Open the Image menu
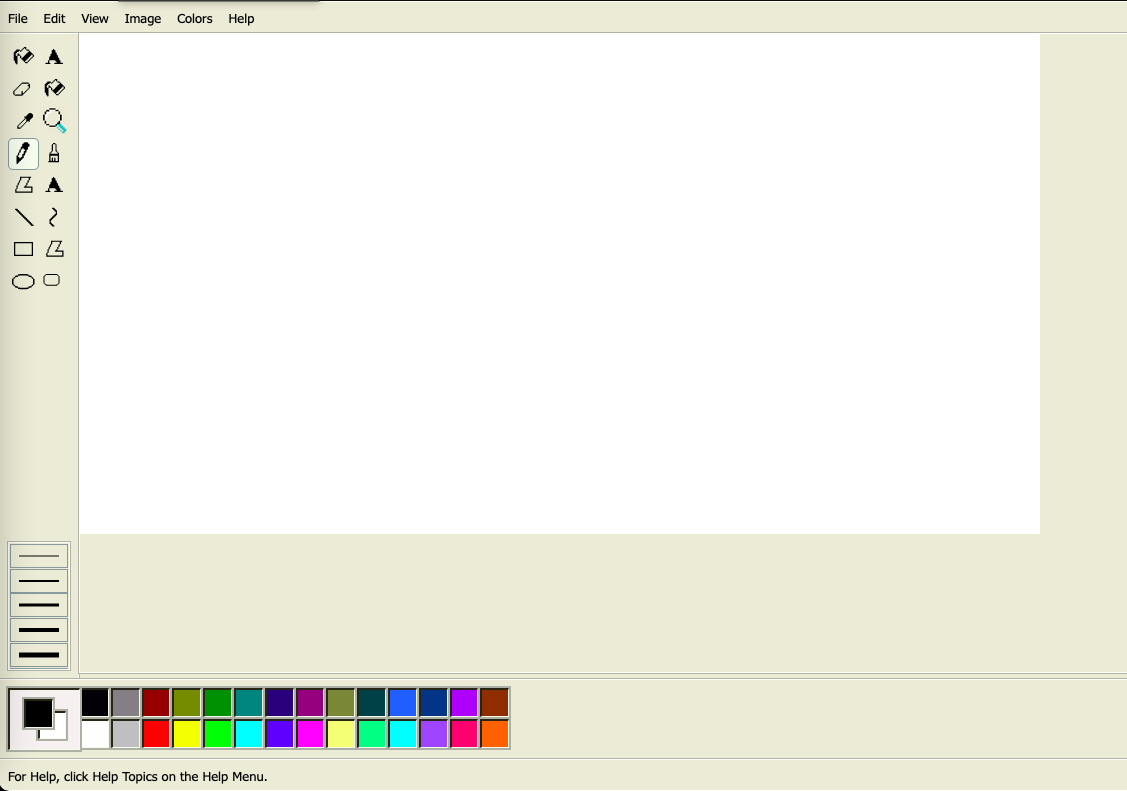Screen dimensions: 1127x791 pos(142,18)
